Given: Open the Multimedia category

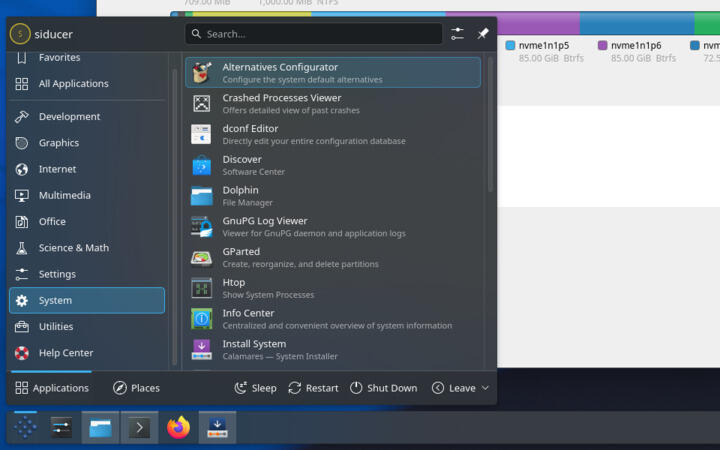Looking at the screenshot, I should click(87, 195).
